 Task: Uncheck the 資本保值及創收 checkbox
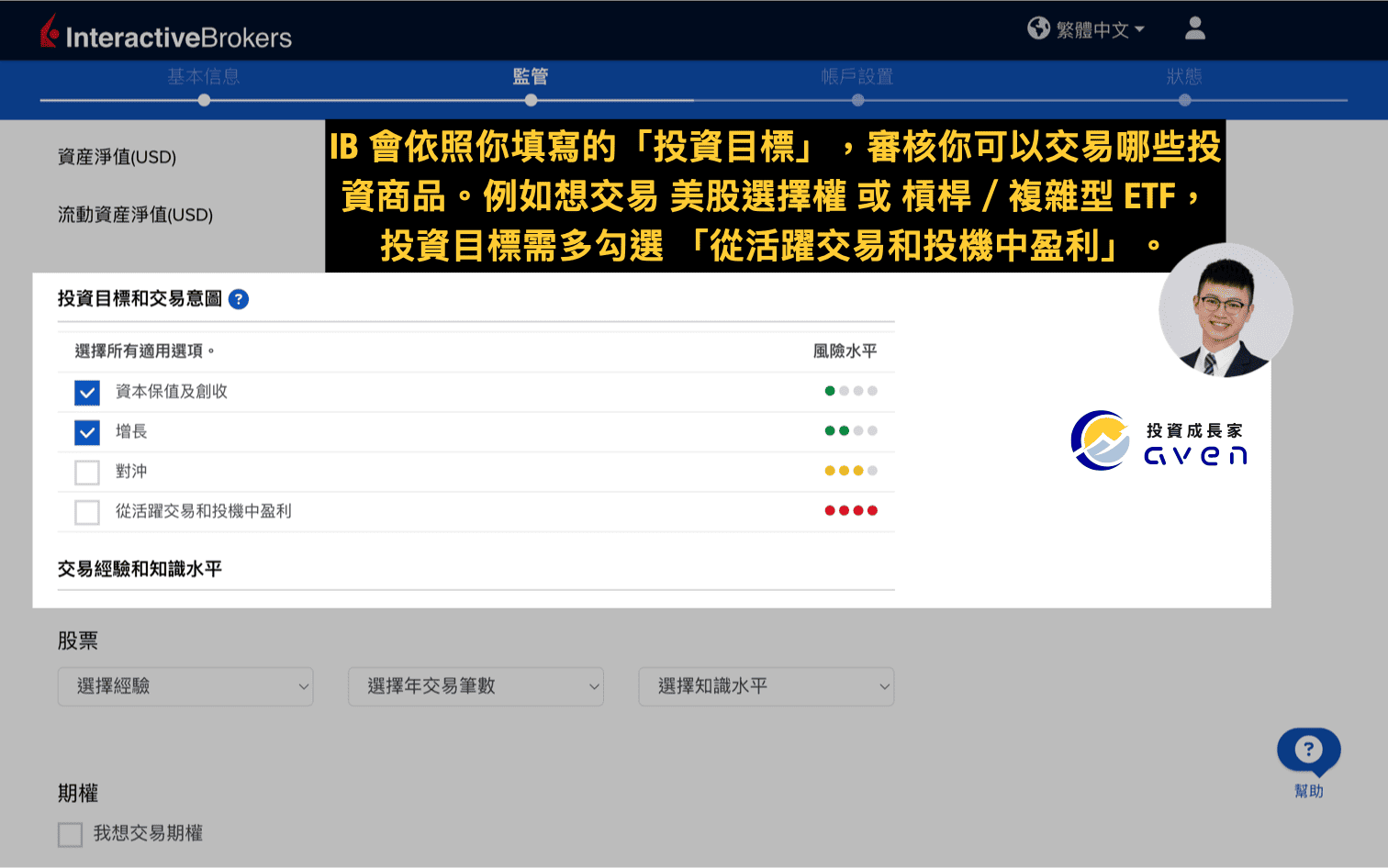pyautogui.click(x=86, y=392)
